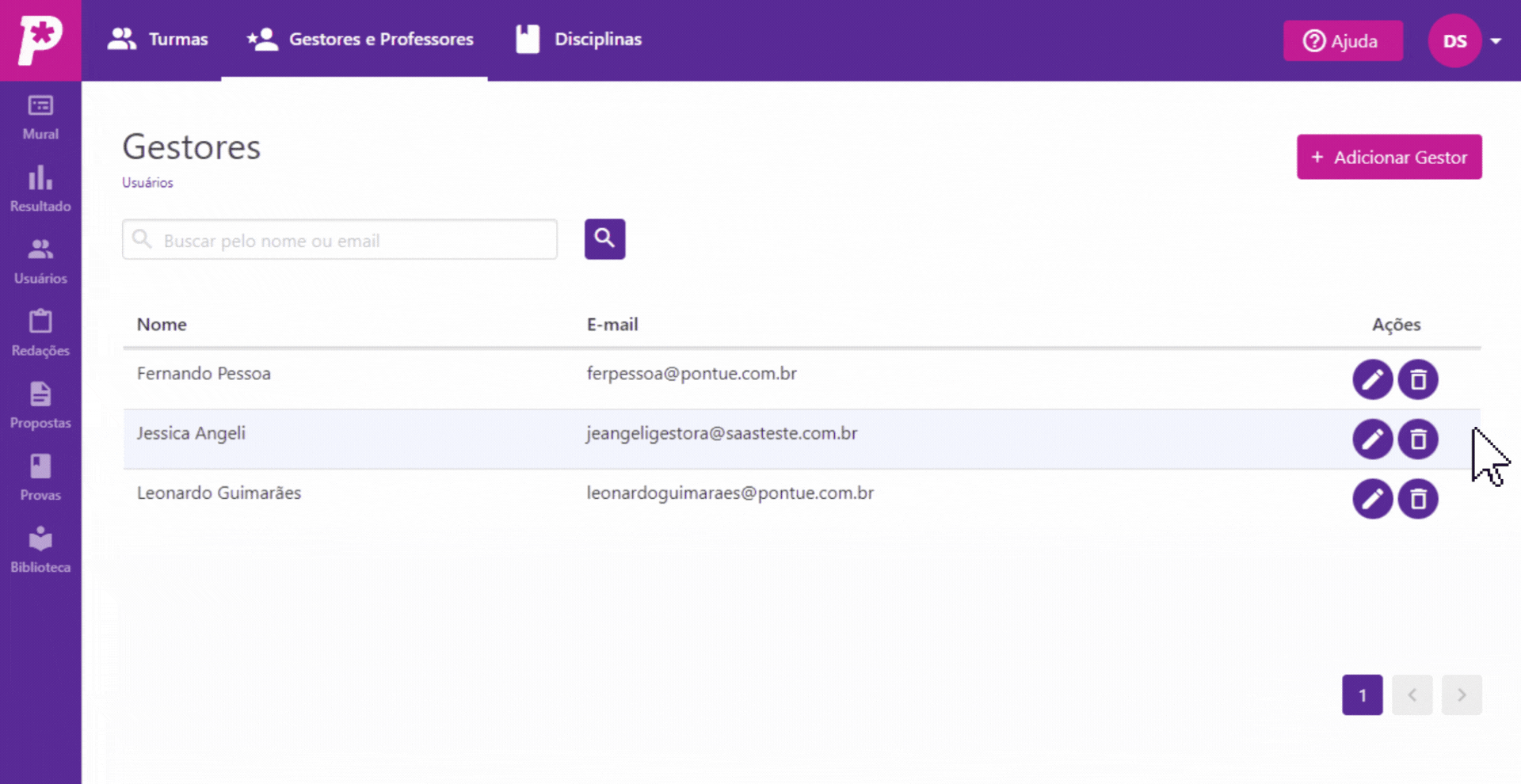This screenshot has width=1521, height=784.
Task: Click the Usuários breadcrumb link
Action: click(x=147, y=182)
